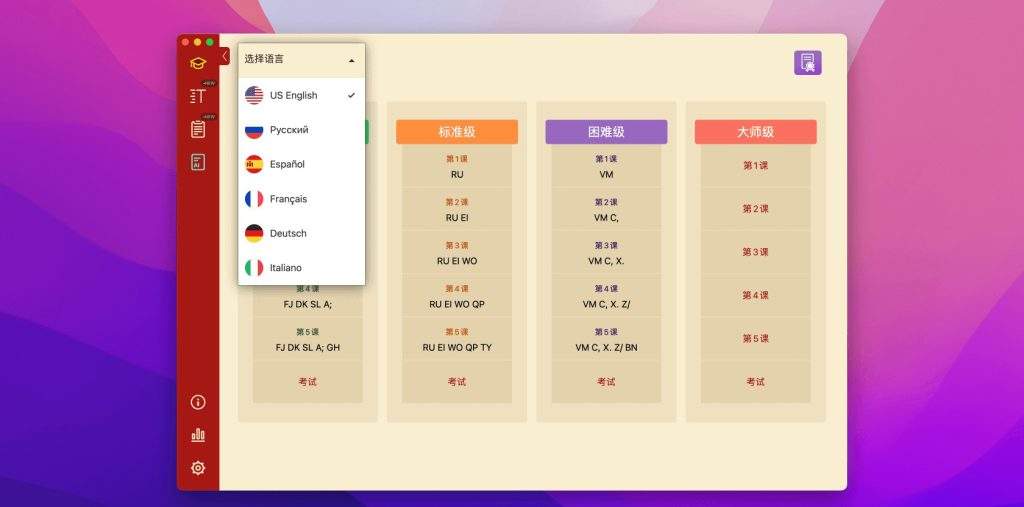Open the AI document sidebar icon
This screenshot has width=1024, height=507.
point(198,162)
